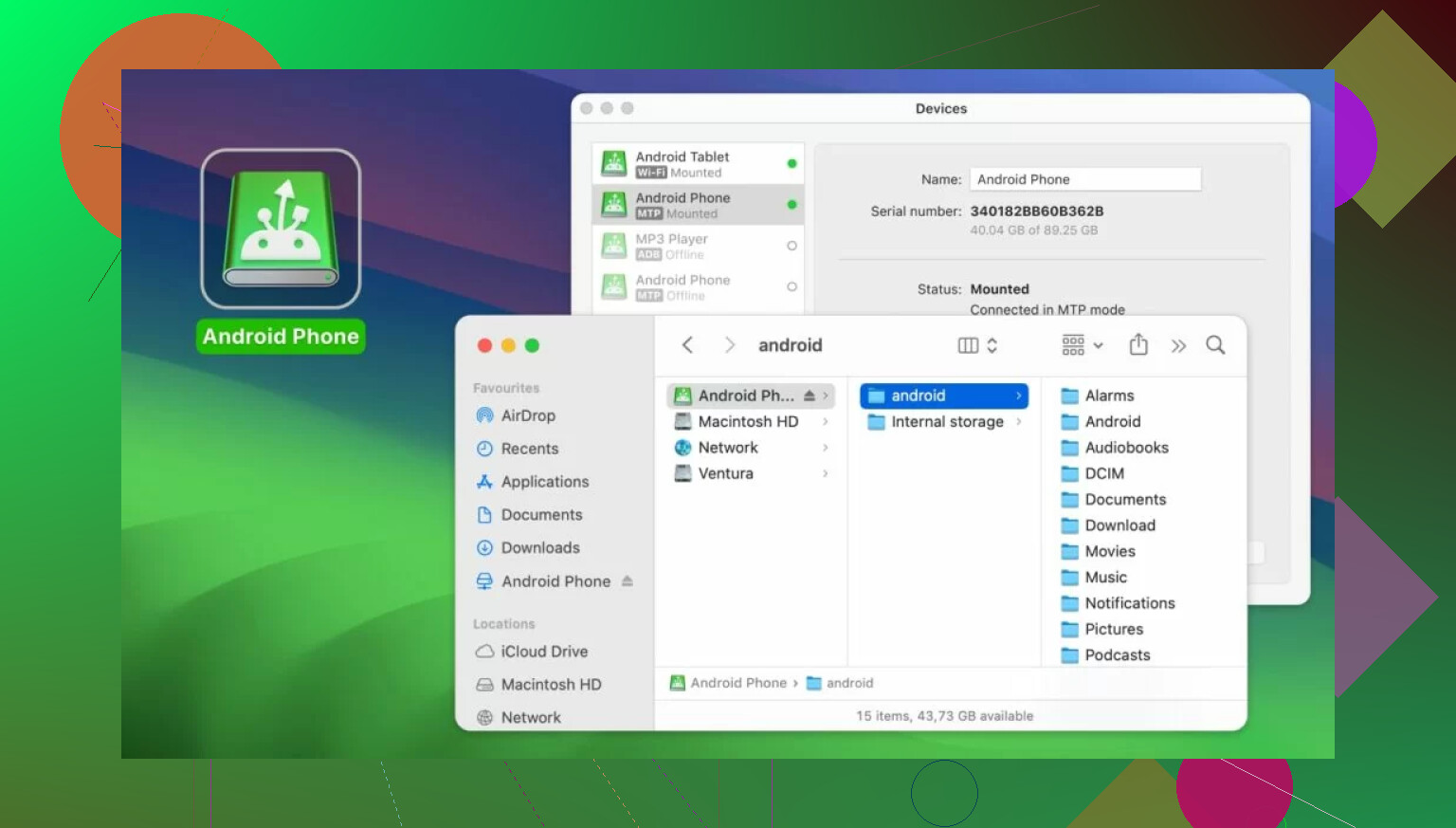
Task: Open AirDrop in the Finder sidebar
Action: [527, 415]
